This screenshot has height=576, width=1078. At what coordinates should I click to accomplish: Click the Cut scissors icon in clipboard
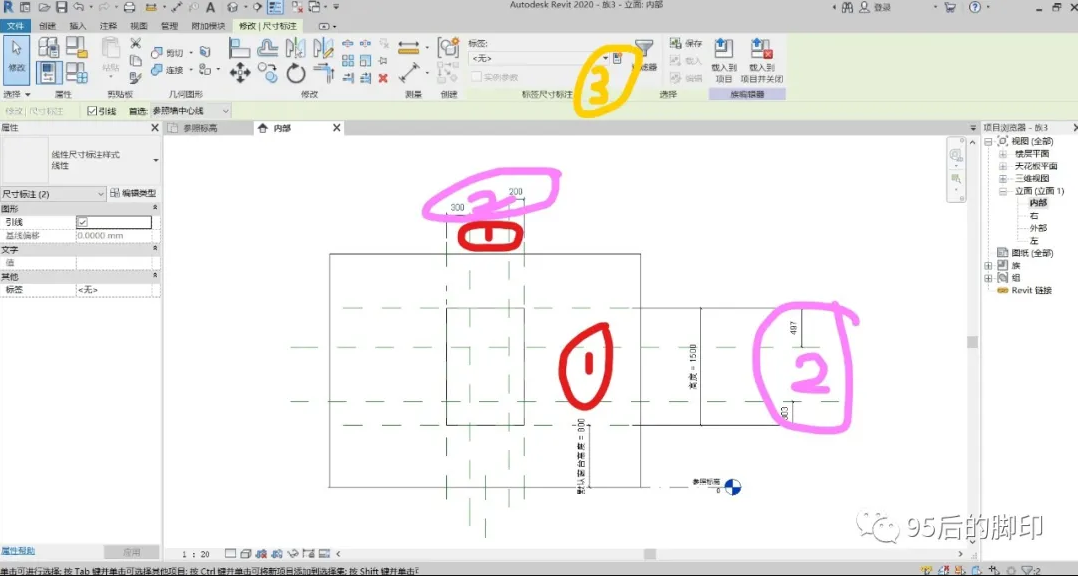[x=135, y=43]
